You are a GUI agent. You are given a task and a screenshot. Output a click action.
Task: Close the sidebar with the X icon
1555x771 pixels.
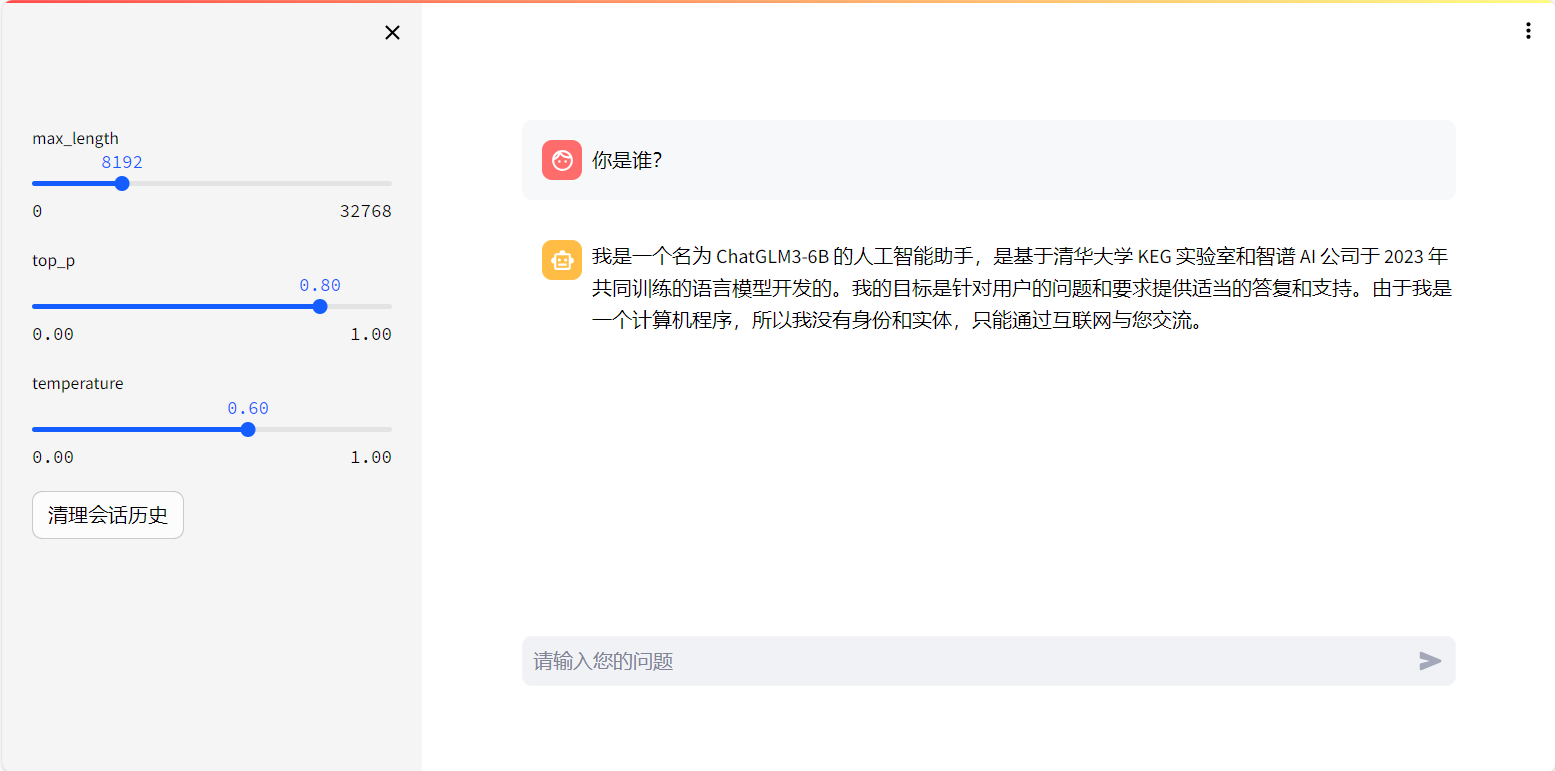392,33
